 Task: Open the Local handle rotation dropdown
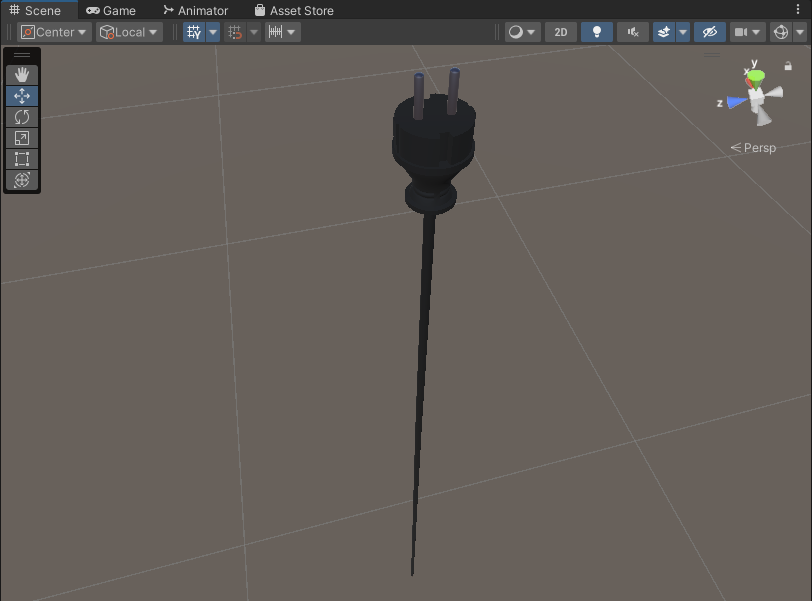(127, 31)
